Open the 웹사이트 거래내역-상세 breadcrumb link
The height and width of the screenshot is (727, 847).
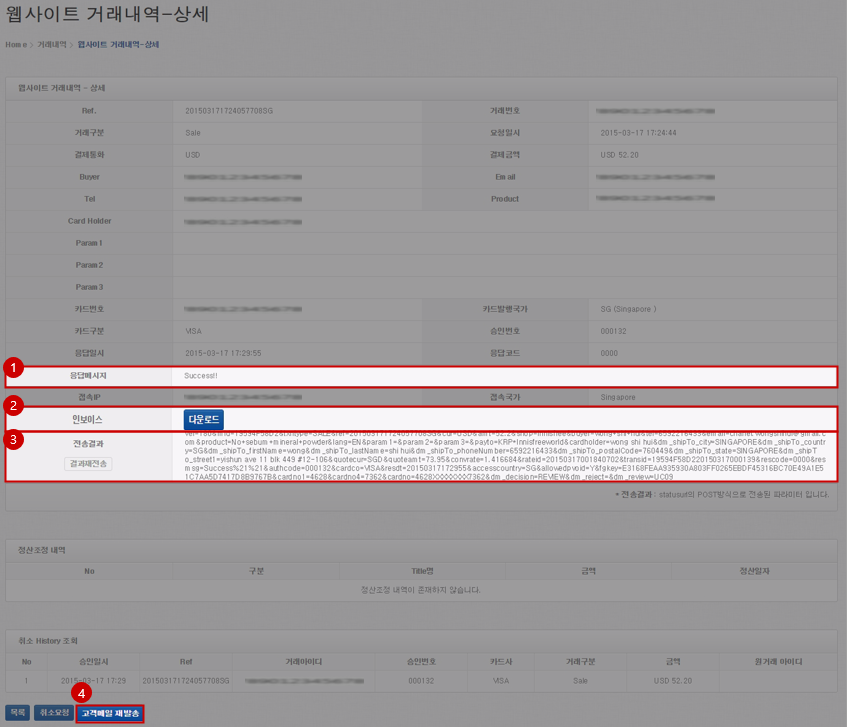point(118,45)
